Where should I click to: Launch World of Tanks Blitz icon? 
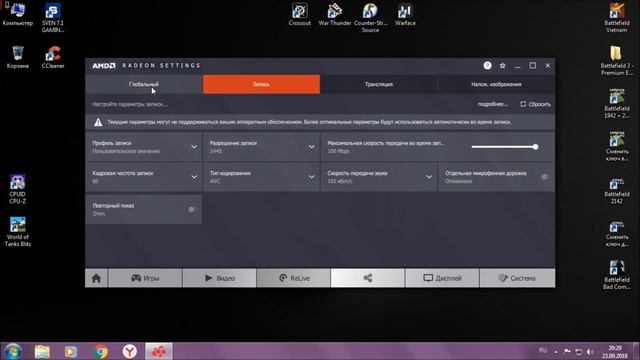pyautogui.click(x=18, y=231)
